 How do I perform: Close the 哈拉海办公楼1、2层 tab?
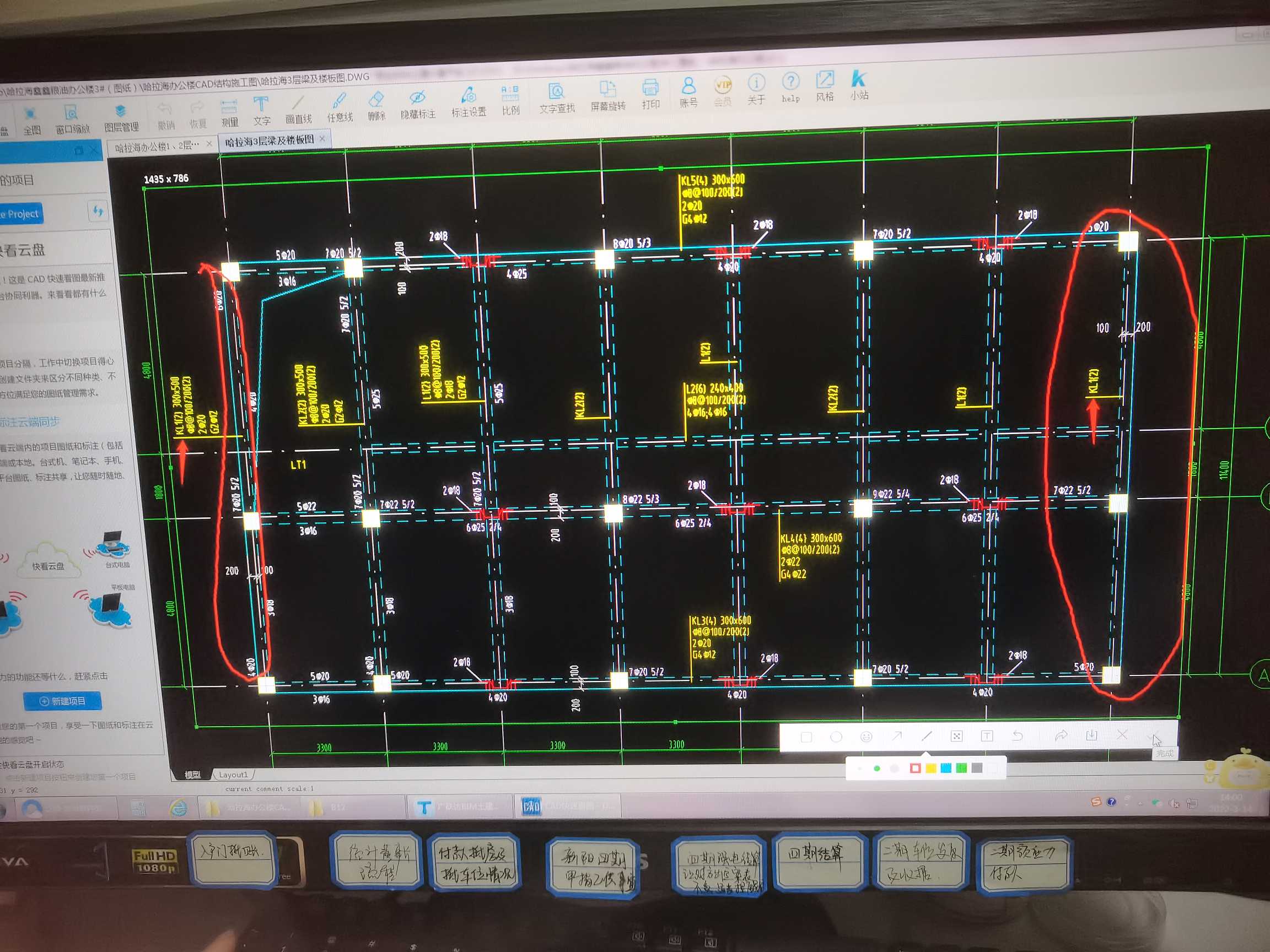click(209, 144)
